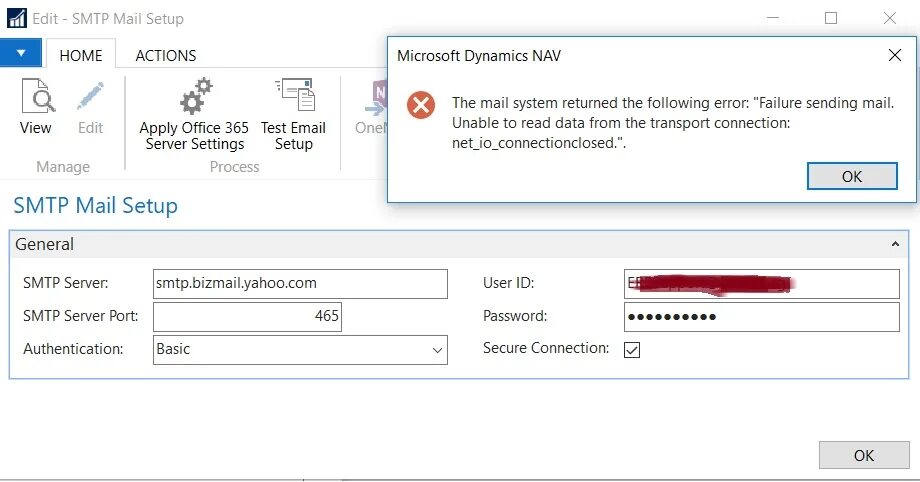Click the red error icon in dialog

pos(421,105)
